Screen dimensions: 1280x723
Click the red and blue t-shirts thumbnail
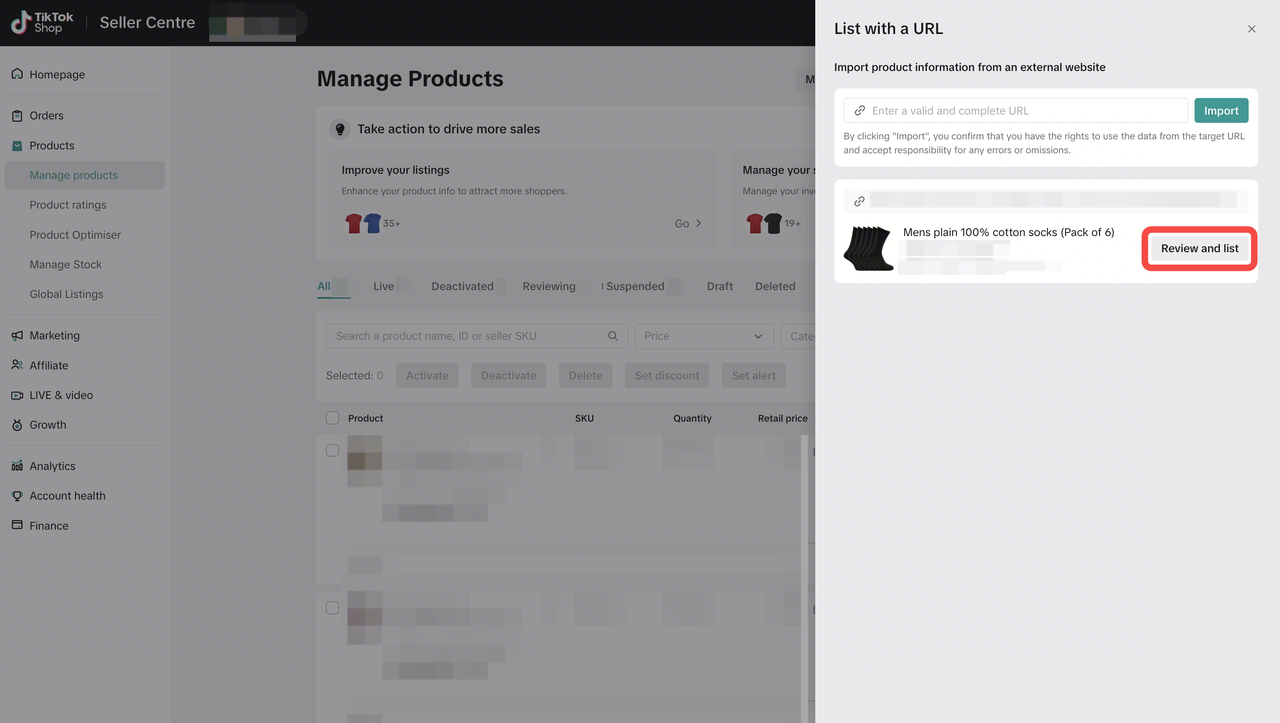363,223
